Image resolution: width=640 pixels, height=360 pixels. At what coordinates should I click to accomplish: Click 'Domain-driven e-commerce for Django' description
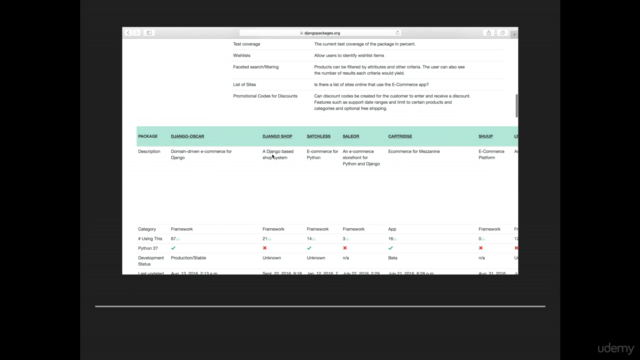coord(201,154)
